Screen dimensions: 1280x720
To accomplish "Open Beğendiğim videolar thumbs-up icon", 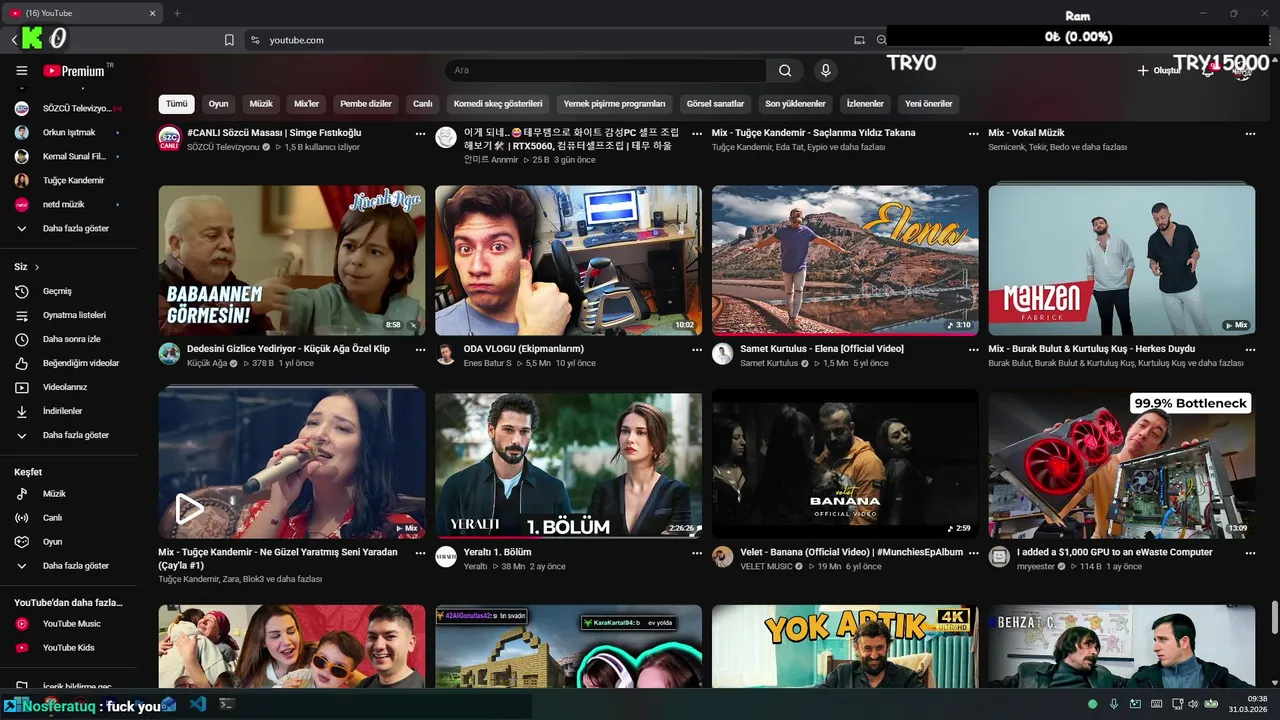I will 21,363.
